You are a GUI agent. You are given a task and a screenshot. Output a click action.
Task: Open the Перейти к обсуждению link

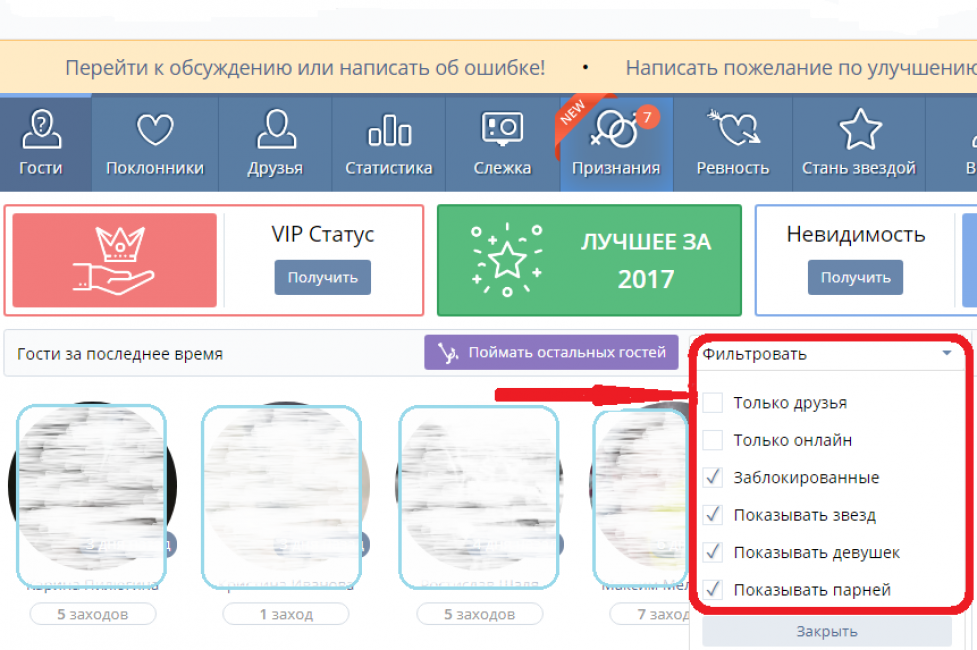click(305, 68)
